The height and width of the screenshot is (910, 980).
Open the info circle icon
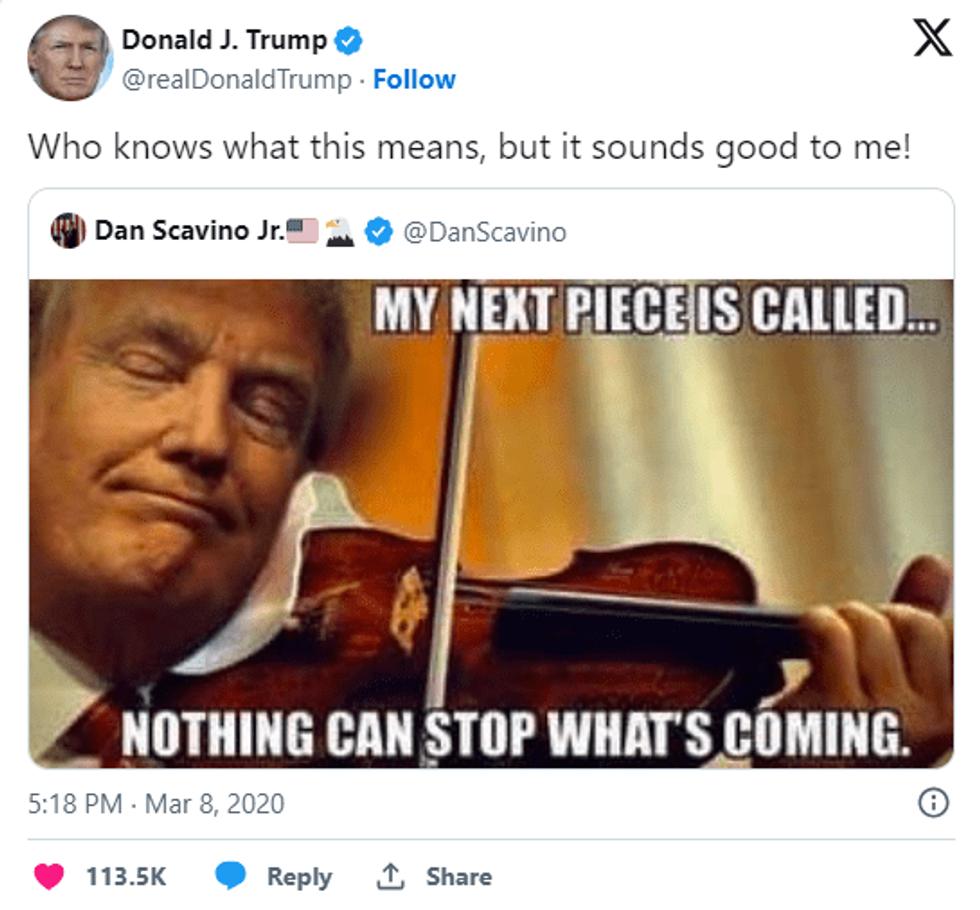[933, 803]
